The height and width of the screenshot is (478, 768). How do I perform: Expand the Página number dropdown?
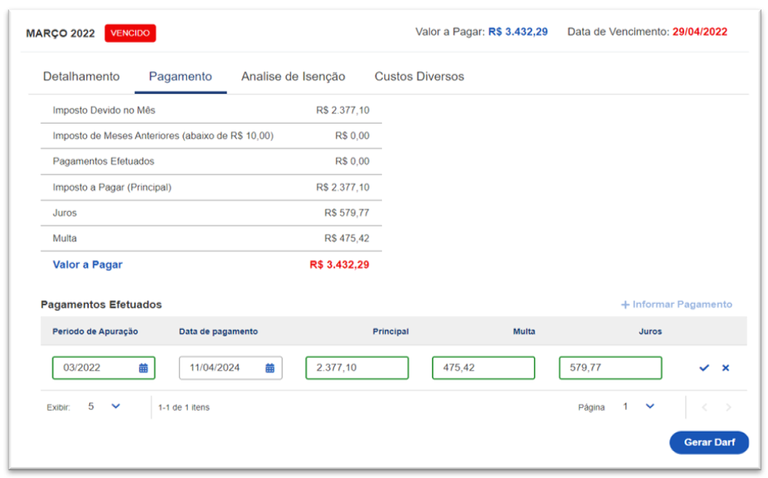tap(650, 406)
